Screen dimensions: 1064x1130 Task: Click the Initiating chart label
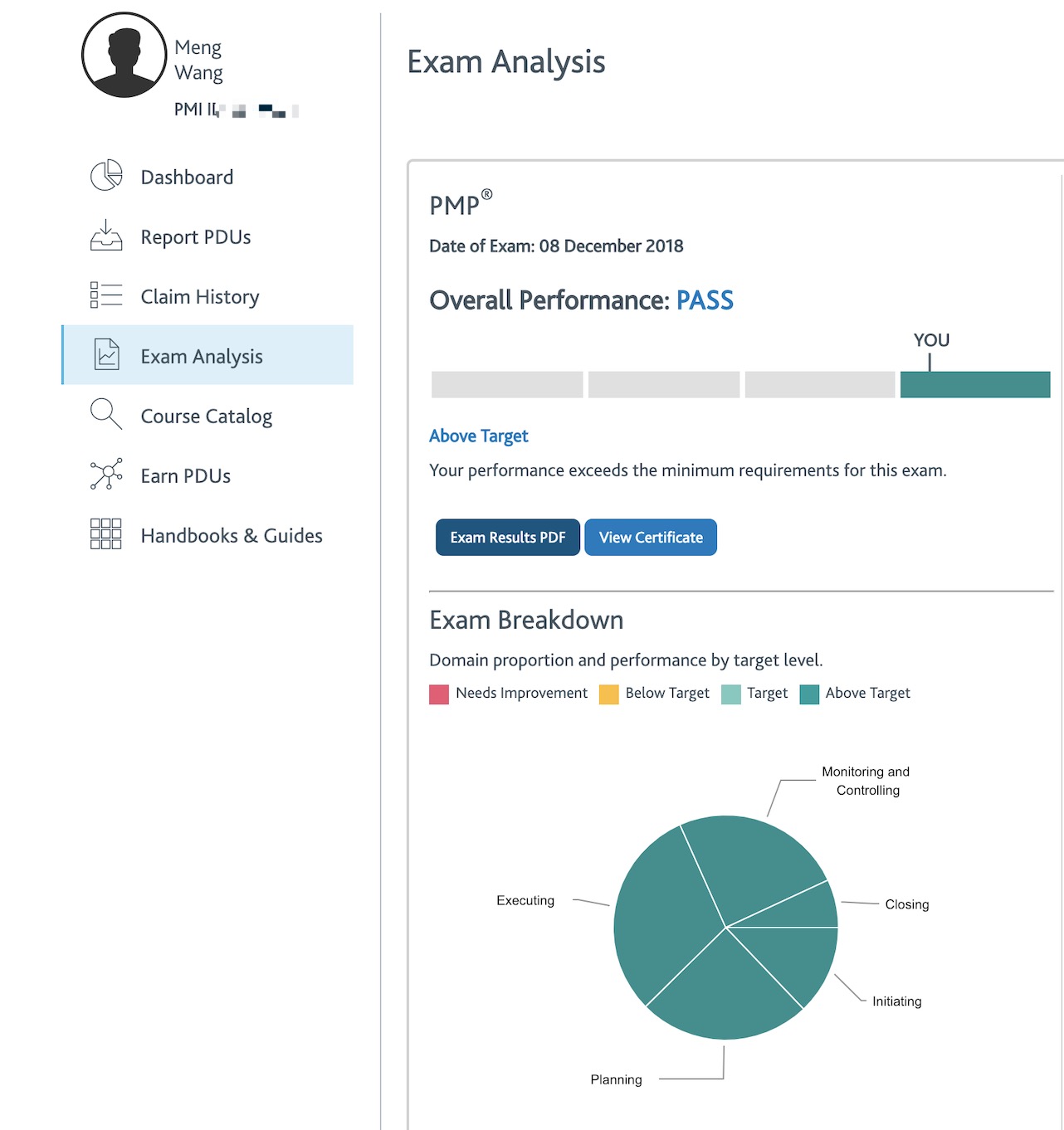[897, 1002]
